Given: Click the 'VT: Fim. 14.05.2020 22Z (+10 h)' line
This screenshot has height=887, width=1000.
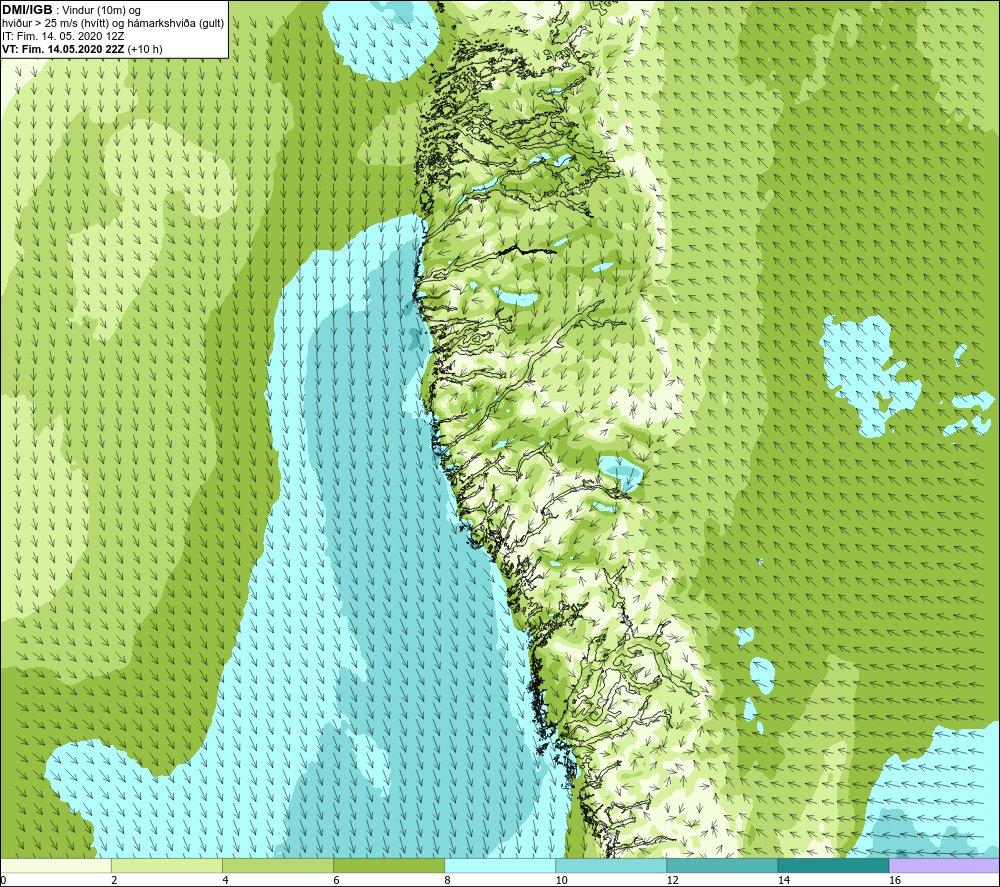Looking at the screenshot, I should click(x=82, y=49).
